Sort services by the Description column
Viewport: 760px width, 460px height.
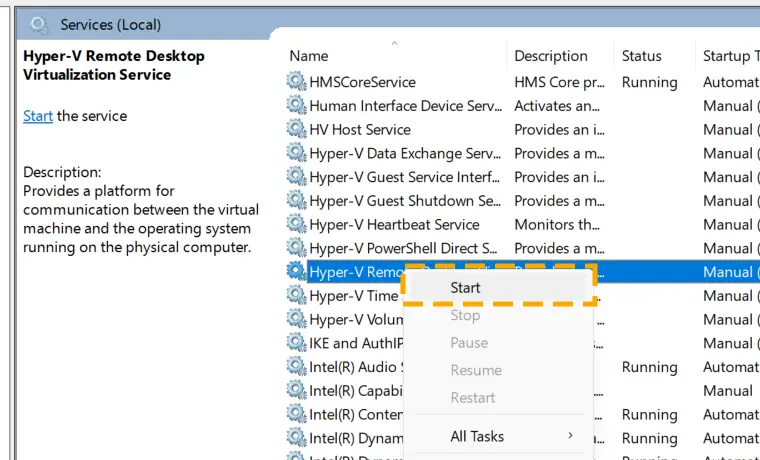point(561,56)
